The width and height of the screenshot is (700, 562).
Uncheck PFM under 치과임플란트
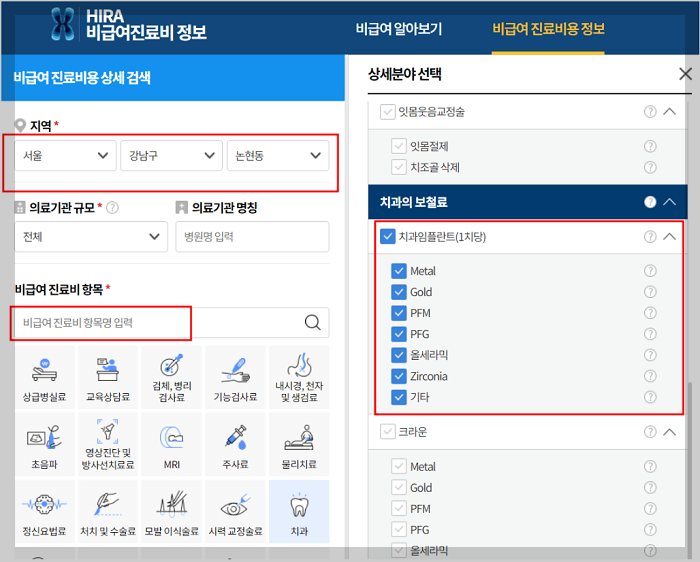point(399,313)
